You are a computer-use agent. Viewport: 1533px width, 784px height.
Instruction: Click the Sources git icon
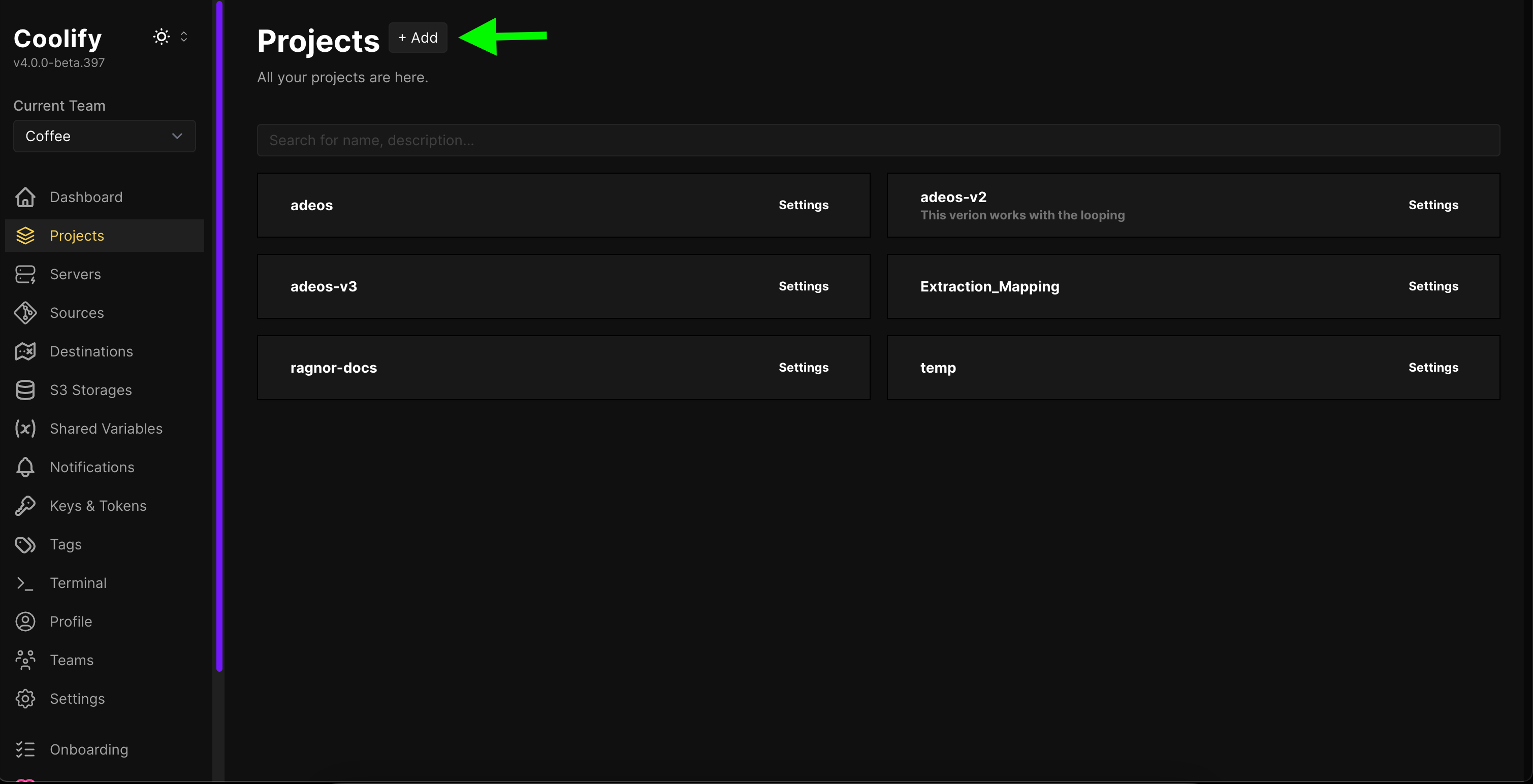click(x=25, y=313)
